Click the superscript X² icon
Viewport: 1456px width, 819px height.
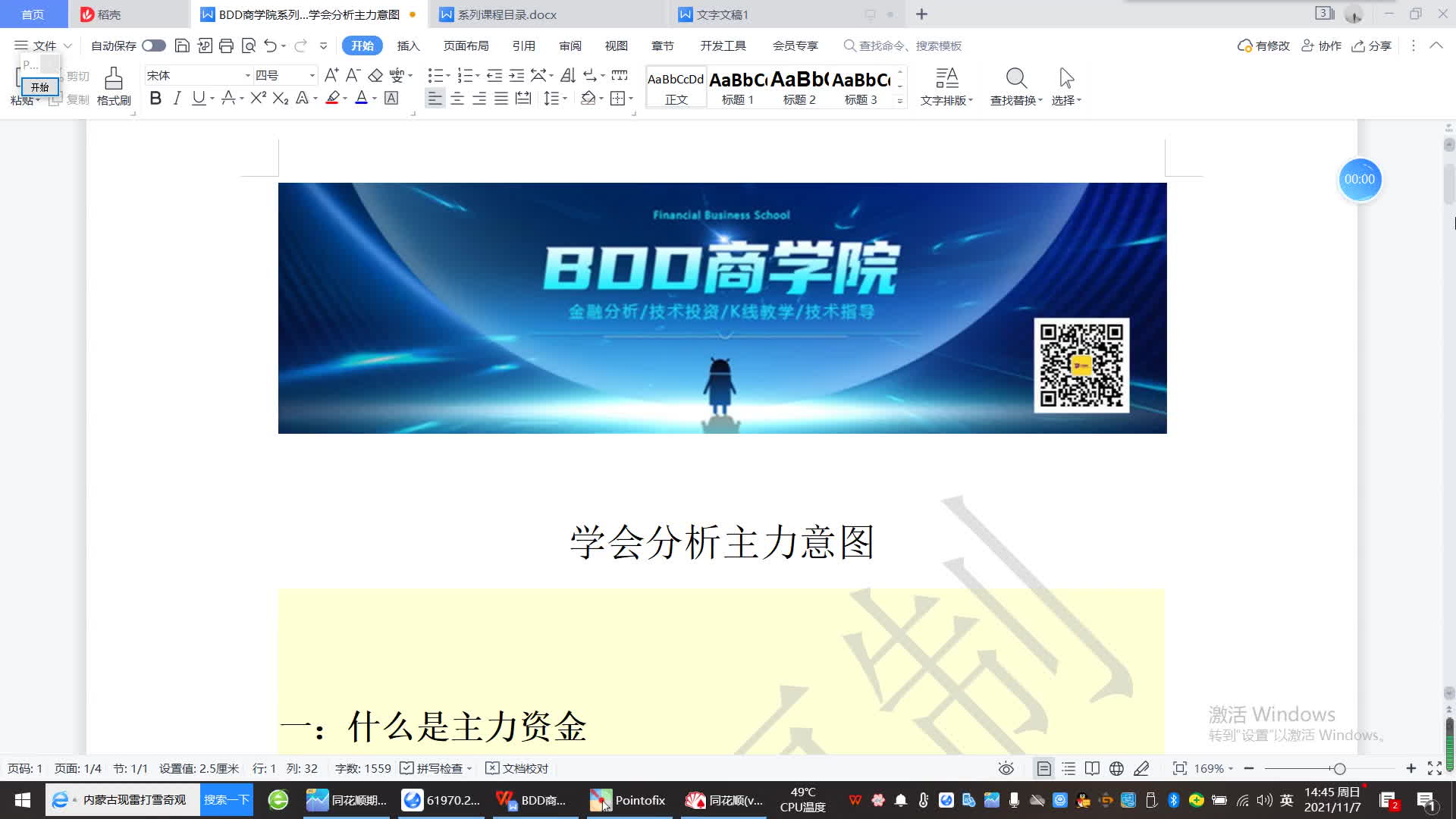click(x=258, y=98)
